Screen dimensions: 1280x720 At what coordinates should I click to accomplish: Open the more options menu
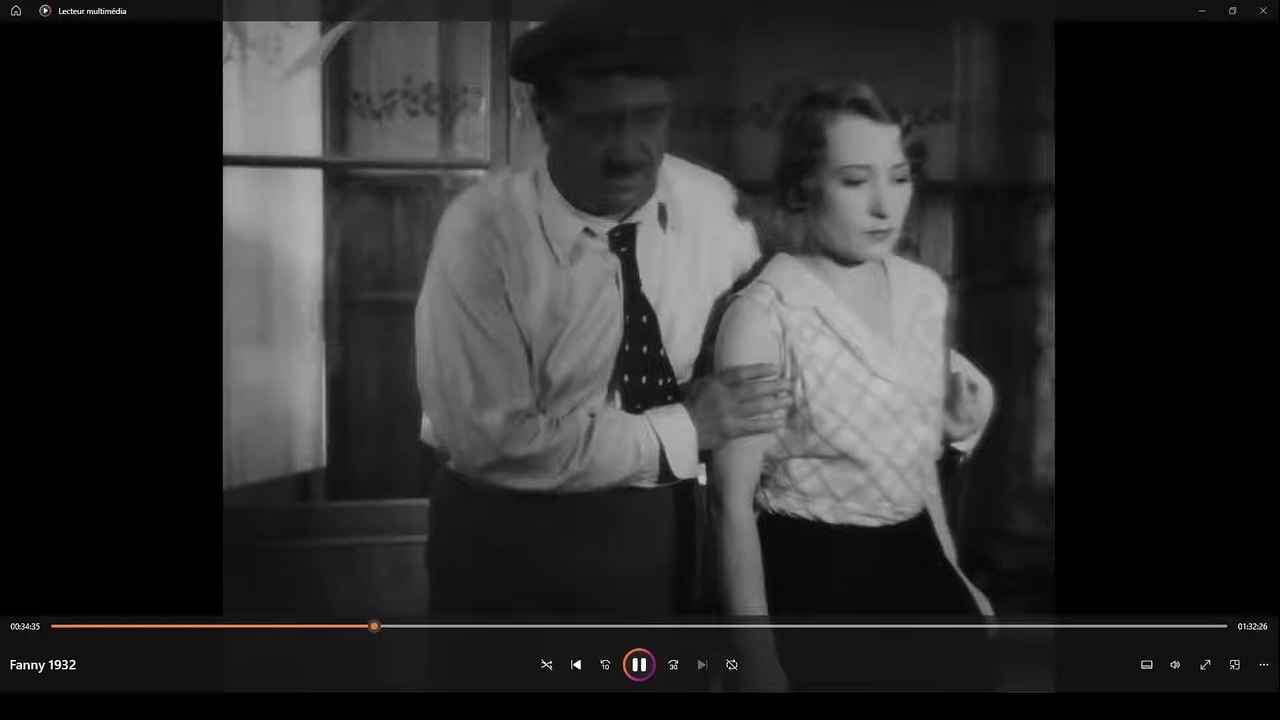(x=1264, y=665)
